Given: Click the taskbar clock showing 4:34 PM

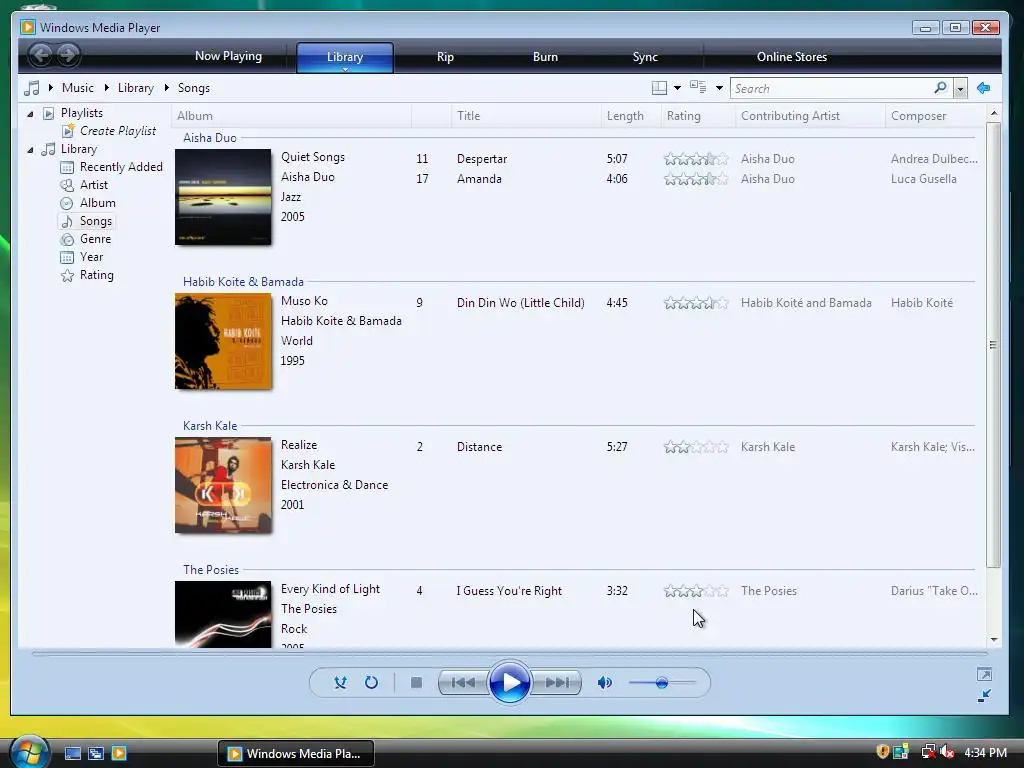Looking at the screenshot, I should 985,753.
